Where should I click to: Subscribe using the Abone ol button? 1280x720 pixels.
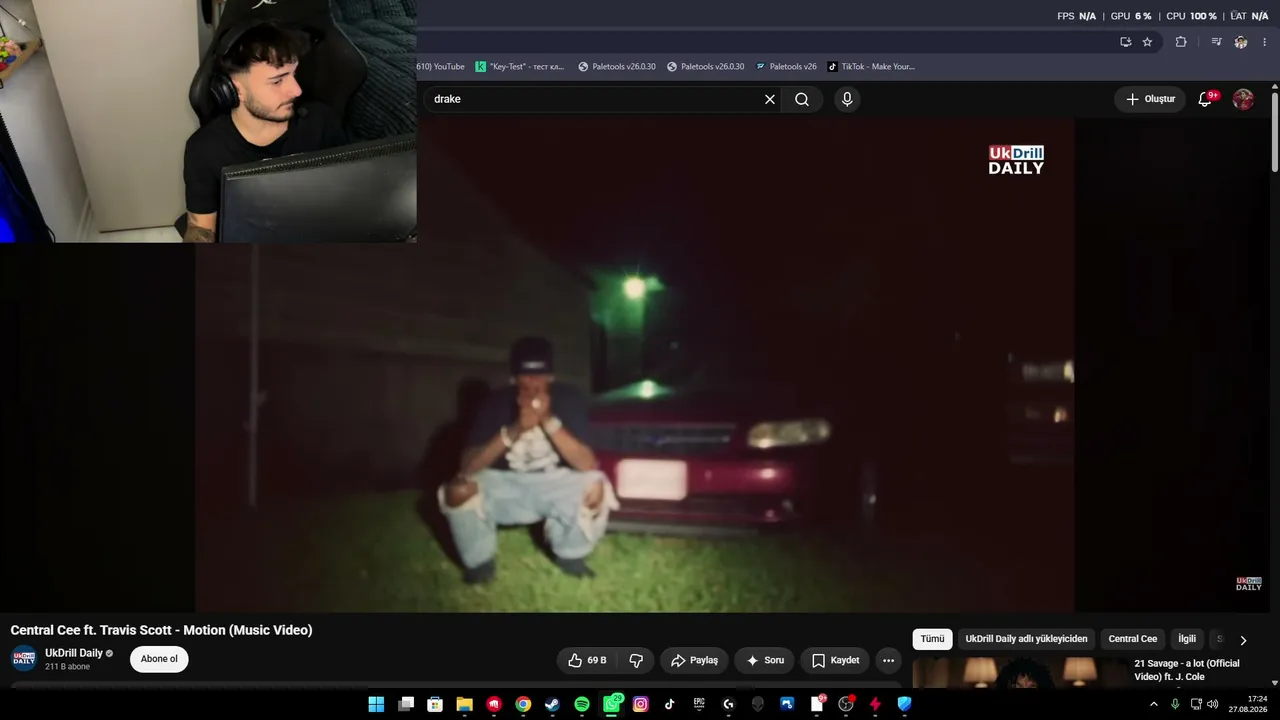point(159,659)
